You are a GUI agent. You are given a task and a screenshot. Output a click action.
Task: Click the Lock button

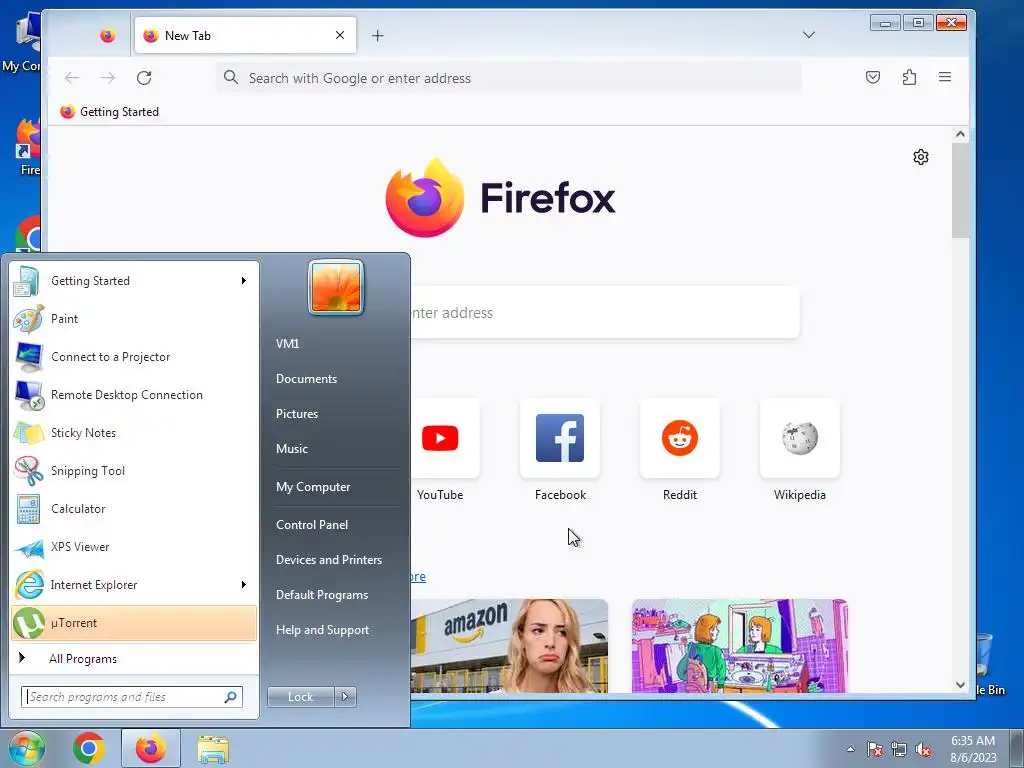coord(300,697)
